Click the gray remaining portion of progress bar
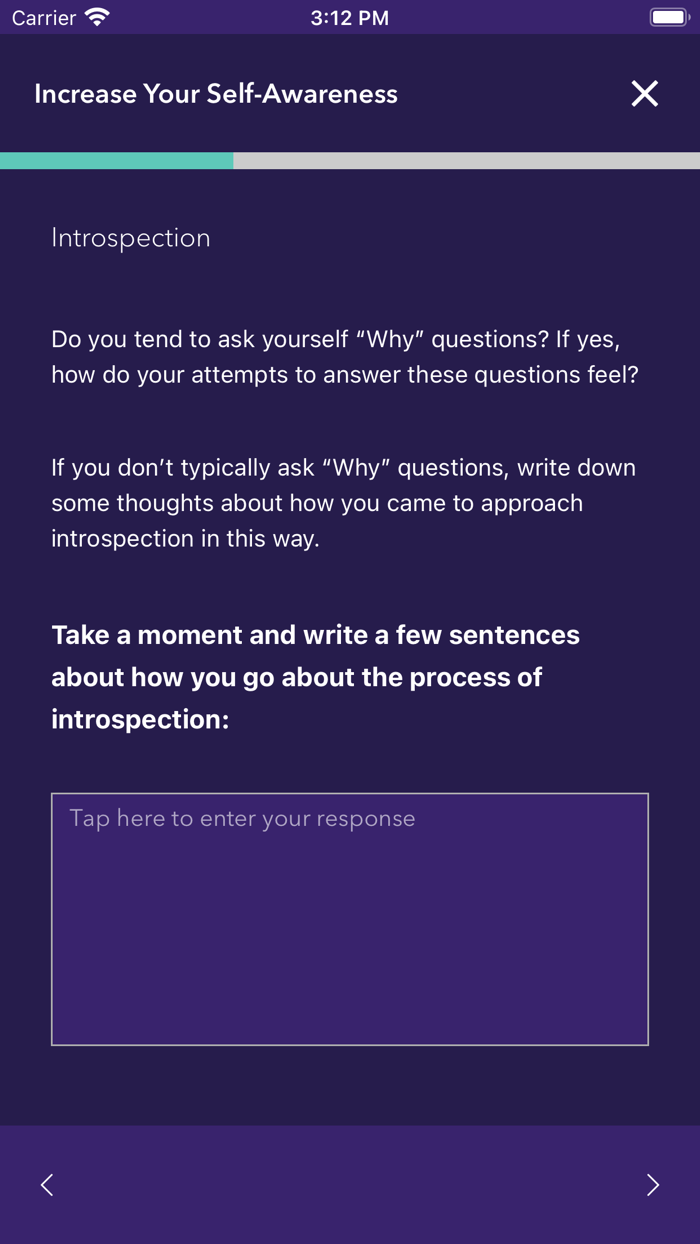This screenshot has height=1244, width=700. (x=466, y=161)
